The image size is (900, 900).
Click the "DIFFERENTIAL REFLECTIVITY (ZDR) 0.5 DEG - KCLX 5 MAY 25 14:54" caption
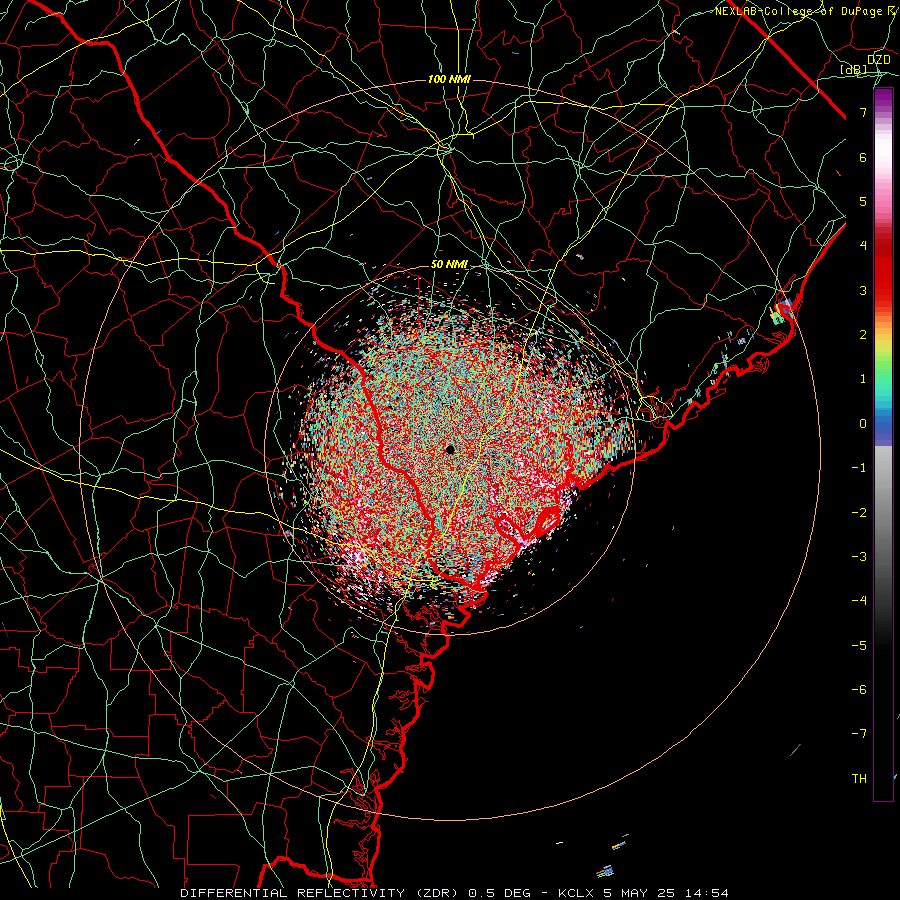coord(454,893)
